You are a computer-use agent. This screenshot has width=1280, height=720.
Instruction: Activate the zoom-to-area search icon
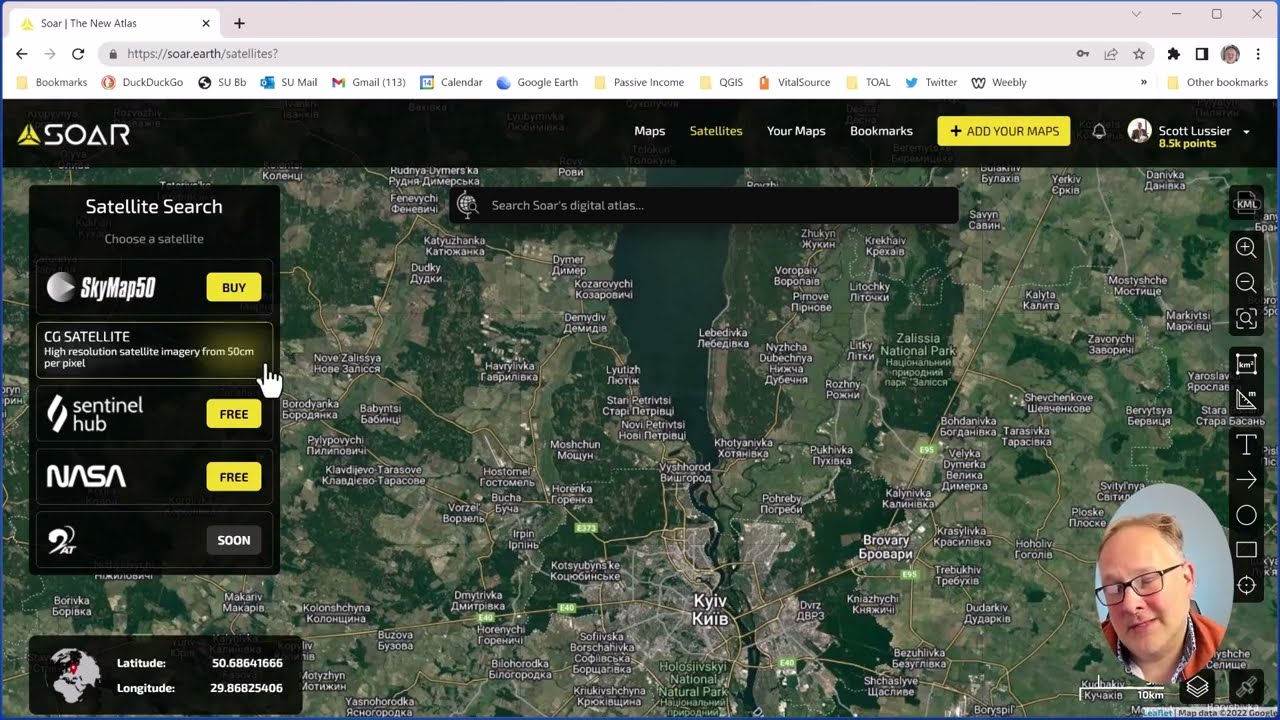click(1246, 319)
